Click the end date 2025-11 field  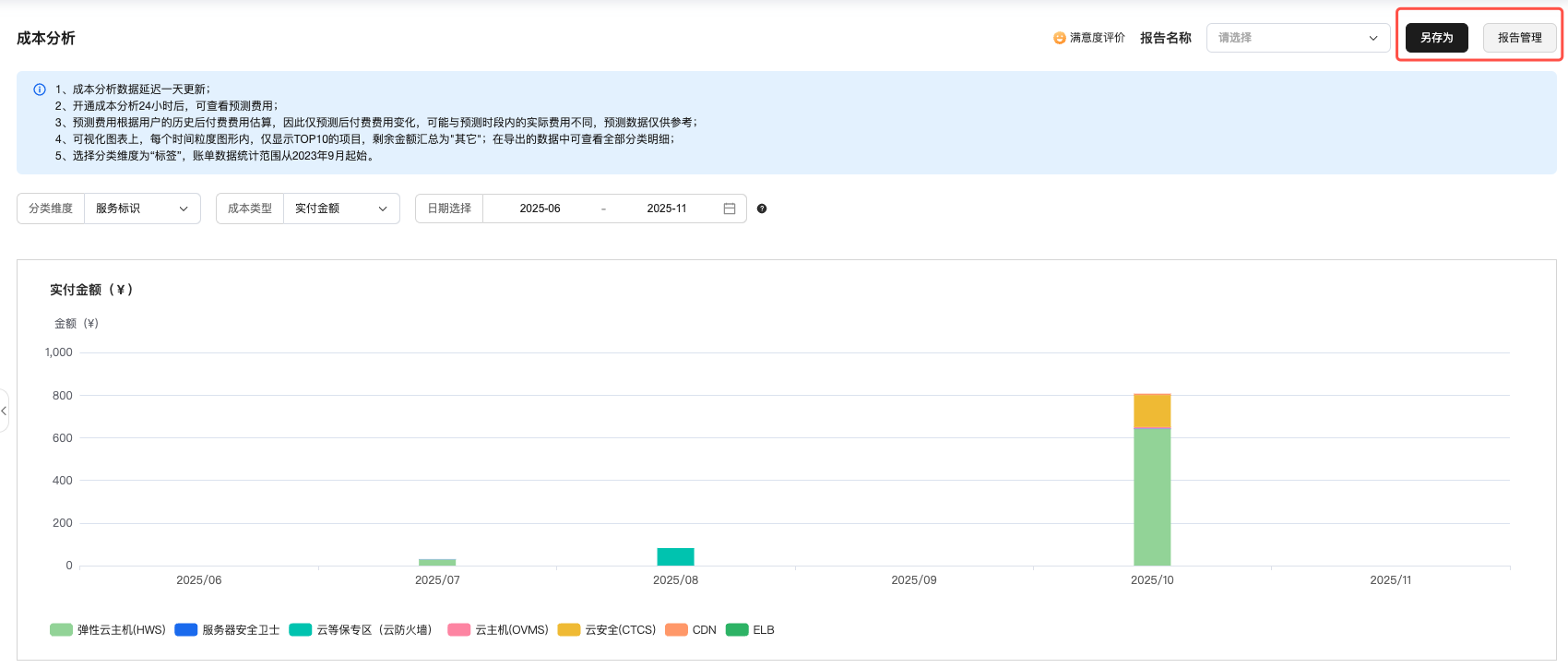tap(666, 209)
